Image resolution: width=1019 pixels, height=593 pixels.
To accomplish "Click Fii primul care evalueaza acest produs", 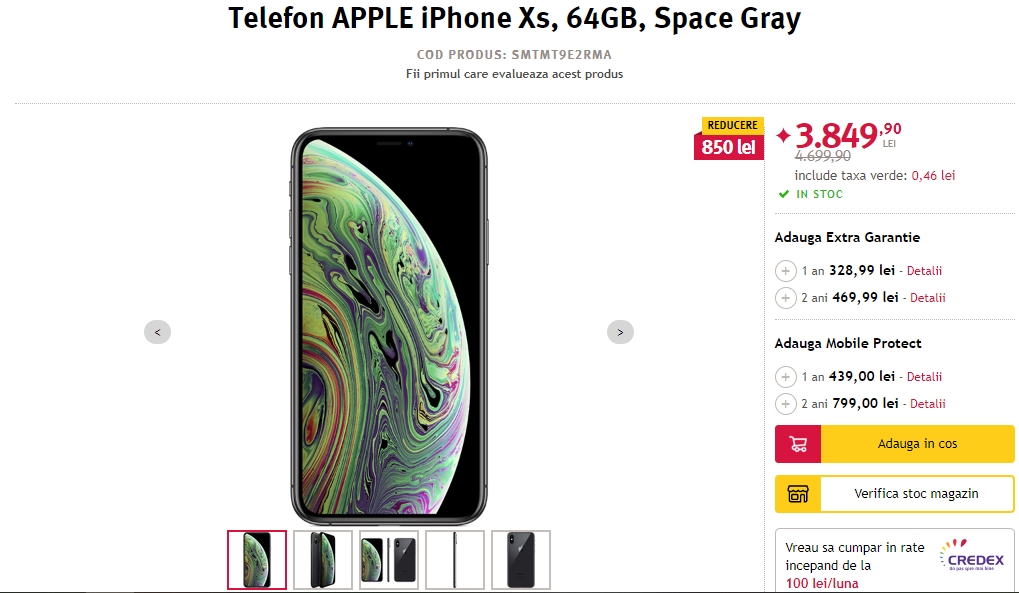I will (x=514, y=74).
